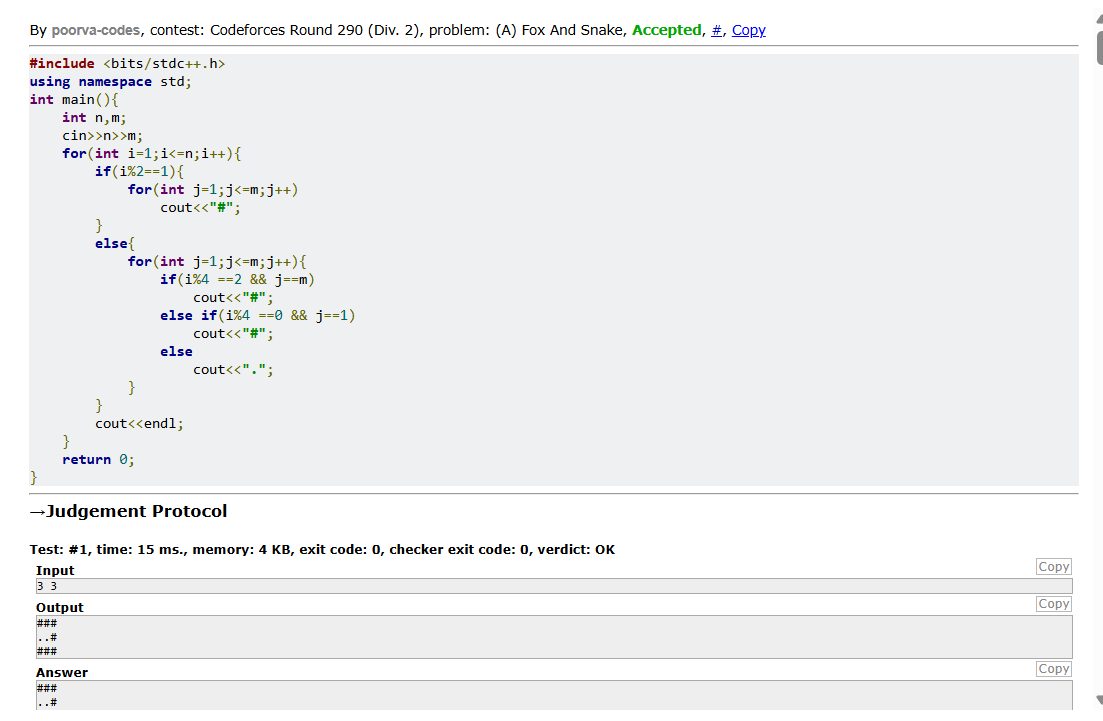The image size is (1103, 721).
Task: Copy the test Answer data
Action: pyautogui.click(x=1053, y=669)
